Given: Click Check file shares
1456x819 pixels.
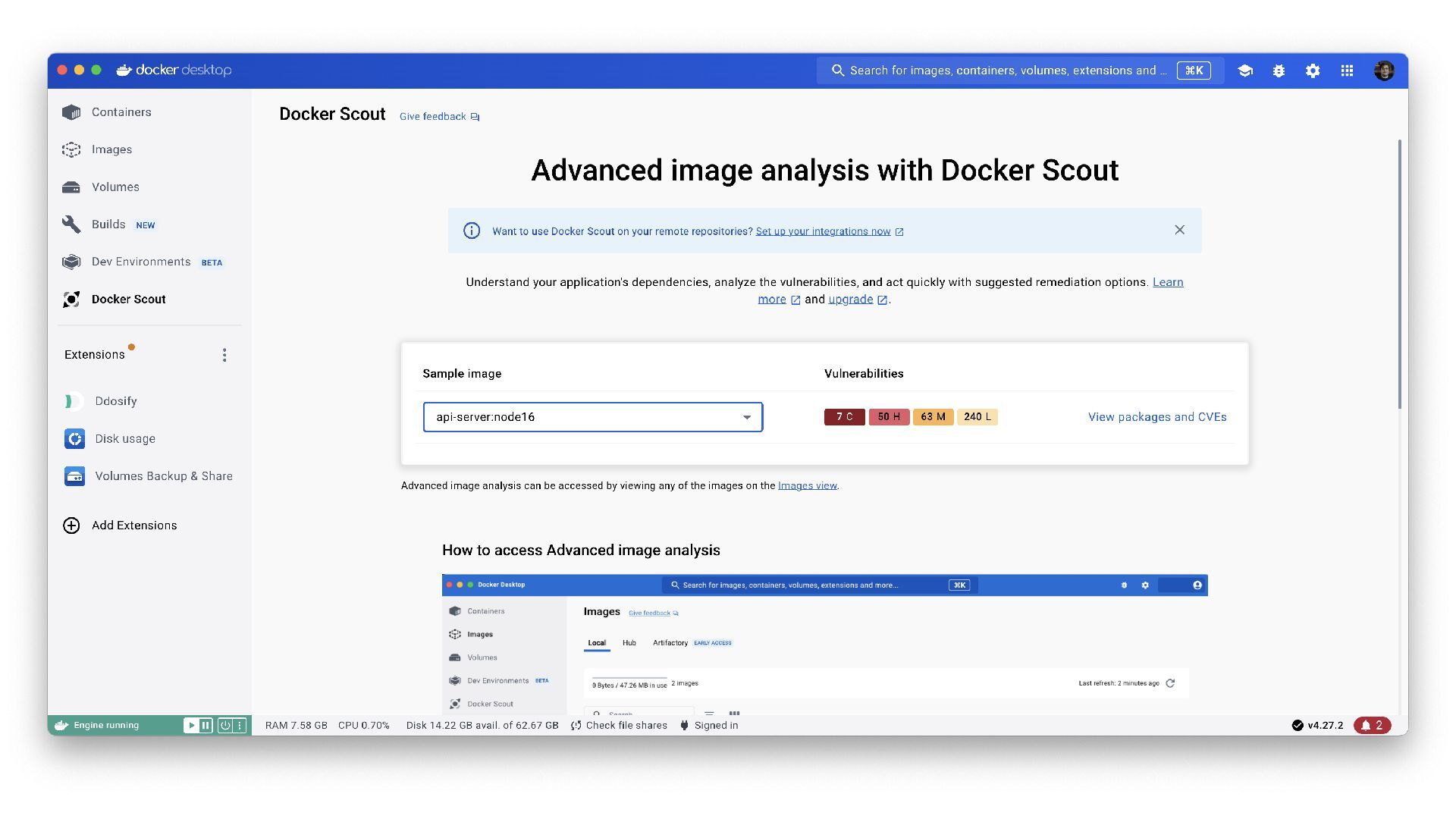Looking at the screenshot, I should click(619, 726).
